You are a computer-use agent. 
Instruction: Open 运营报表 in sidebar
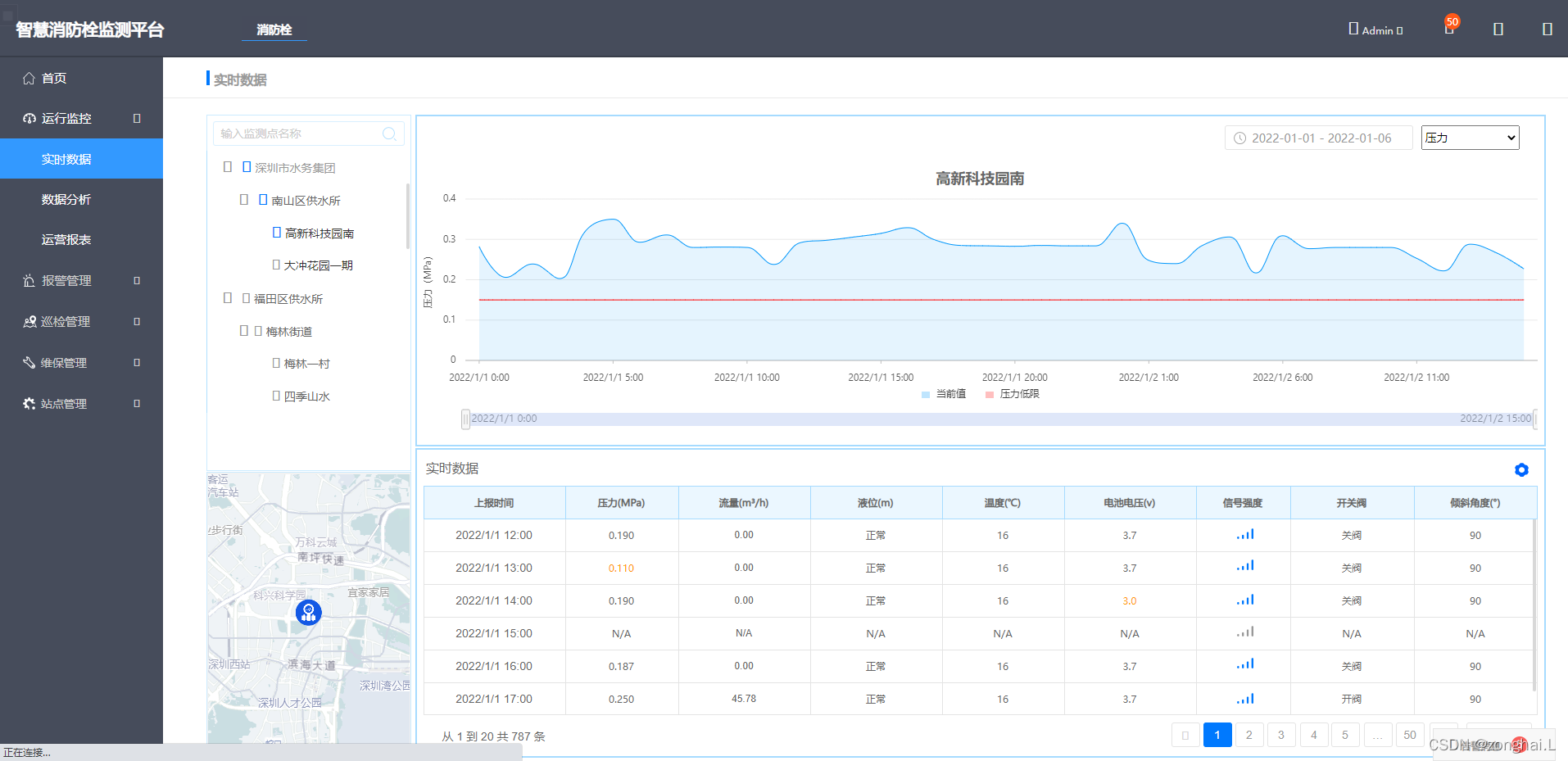point(66,240)
